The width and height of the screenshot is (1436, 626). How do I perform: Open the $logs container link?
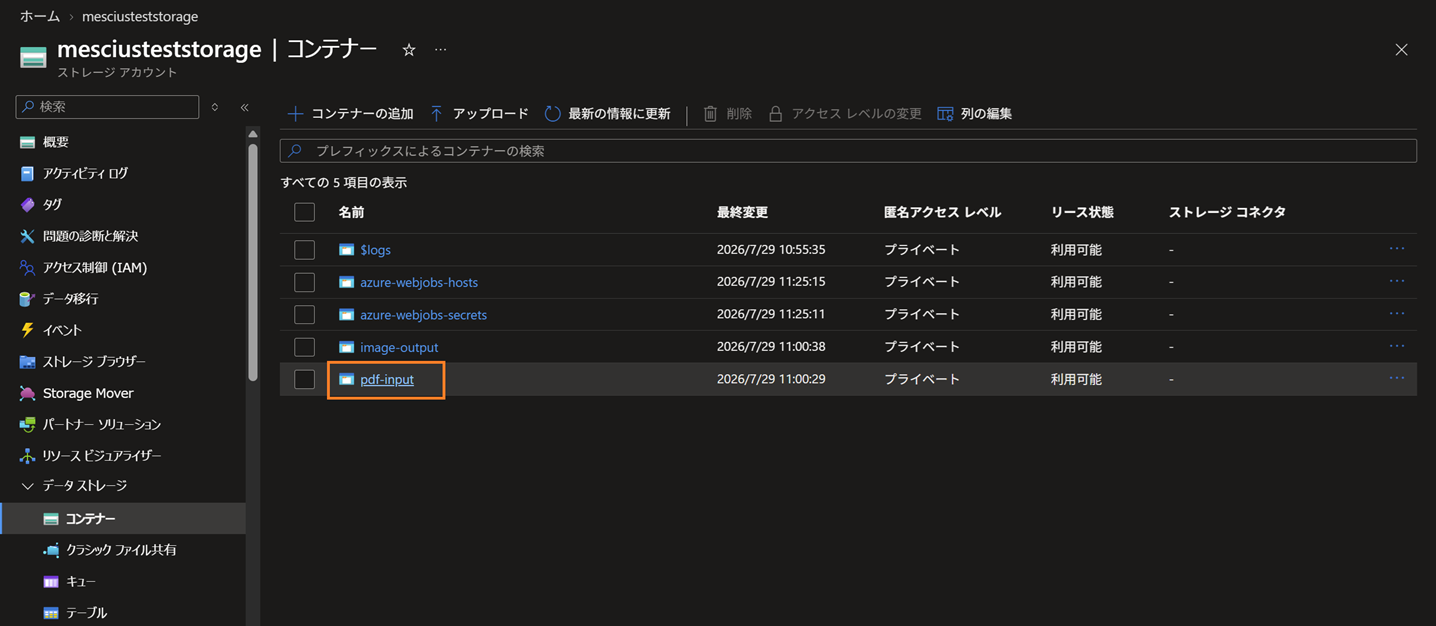[376, 250]
